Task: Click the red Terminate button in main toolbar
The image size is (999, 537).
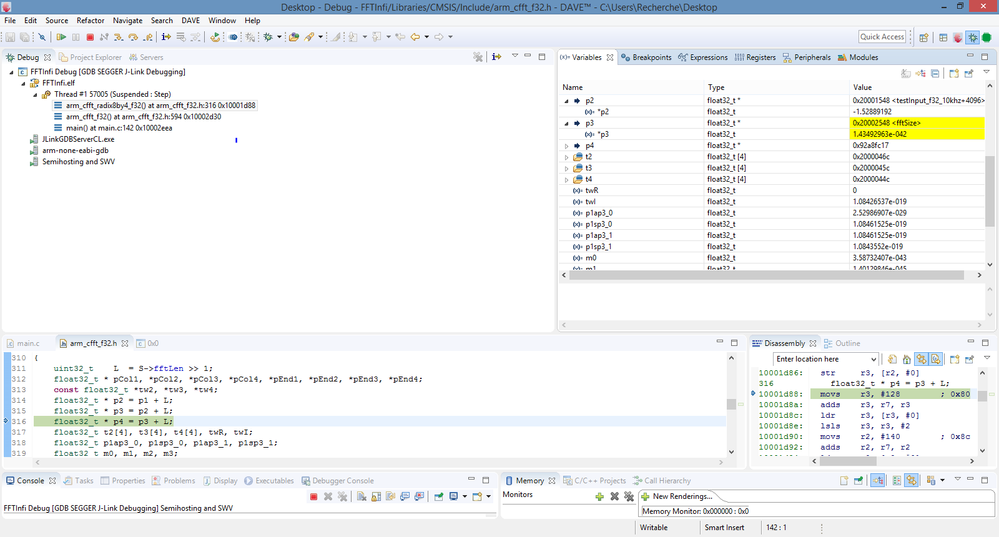Action: point(90,37)
